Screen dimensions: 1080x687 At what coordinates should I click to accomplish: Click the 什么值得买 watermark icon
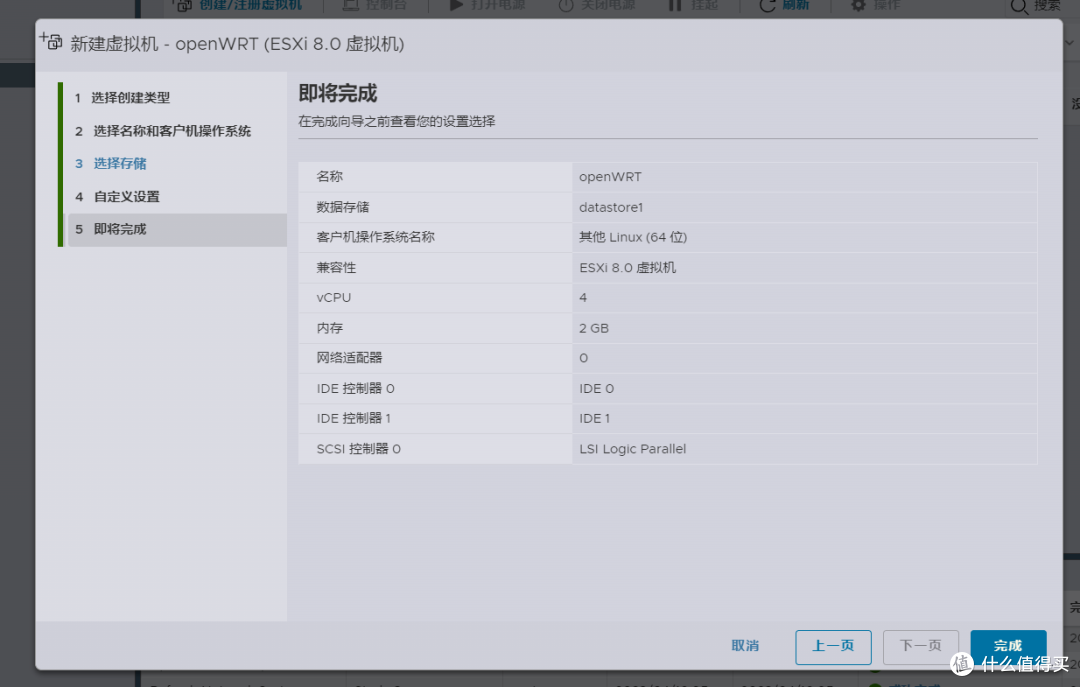963,662
